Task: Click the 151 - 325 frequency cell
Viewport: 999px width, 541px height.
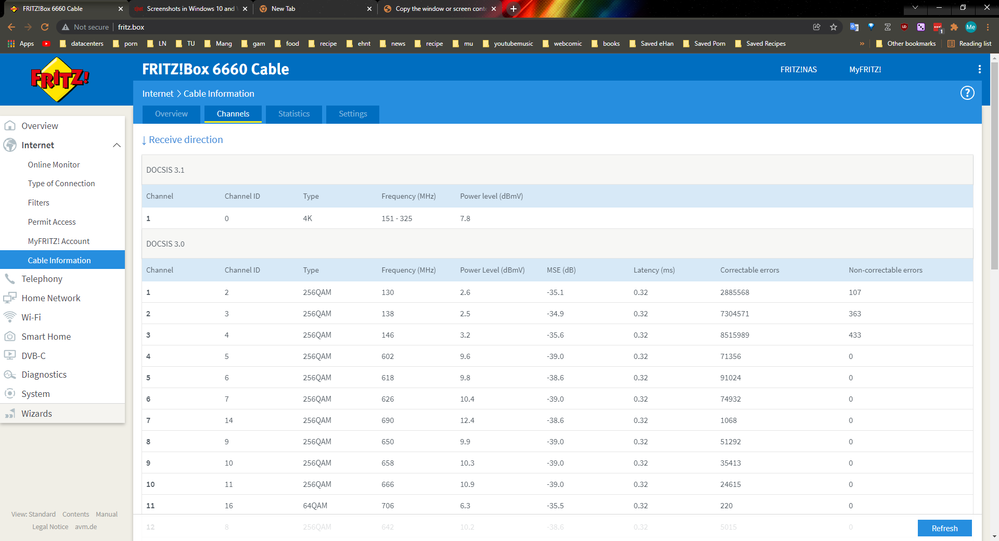Action: pos(396,219)
